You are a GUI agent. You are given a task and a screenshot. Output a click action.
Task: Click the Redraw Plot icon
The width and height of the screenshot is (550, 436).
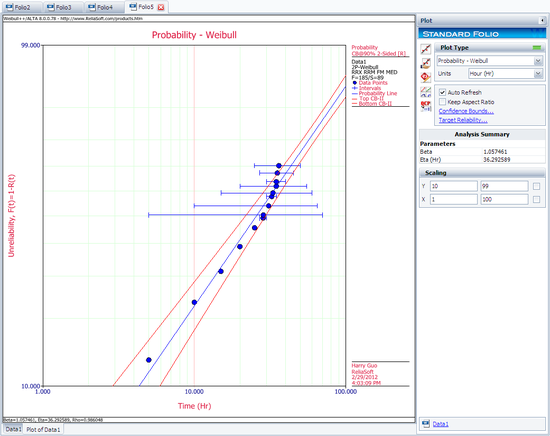tap(426, 49)
